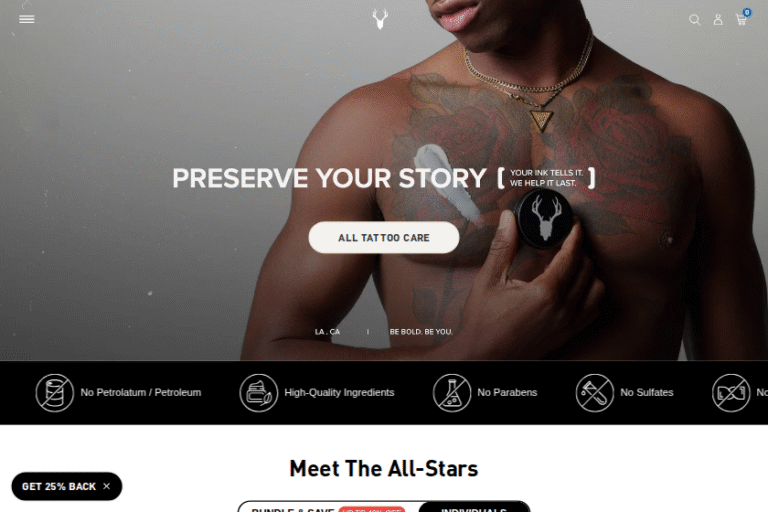Open the search magnifier icon
The width and height of the screenshot is (768, 512).
point(695,20)
